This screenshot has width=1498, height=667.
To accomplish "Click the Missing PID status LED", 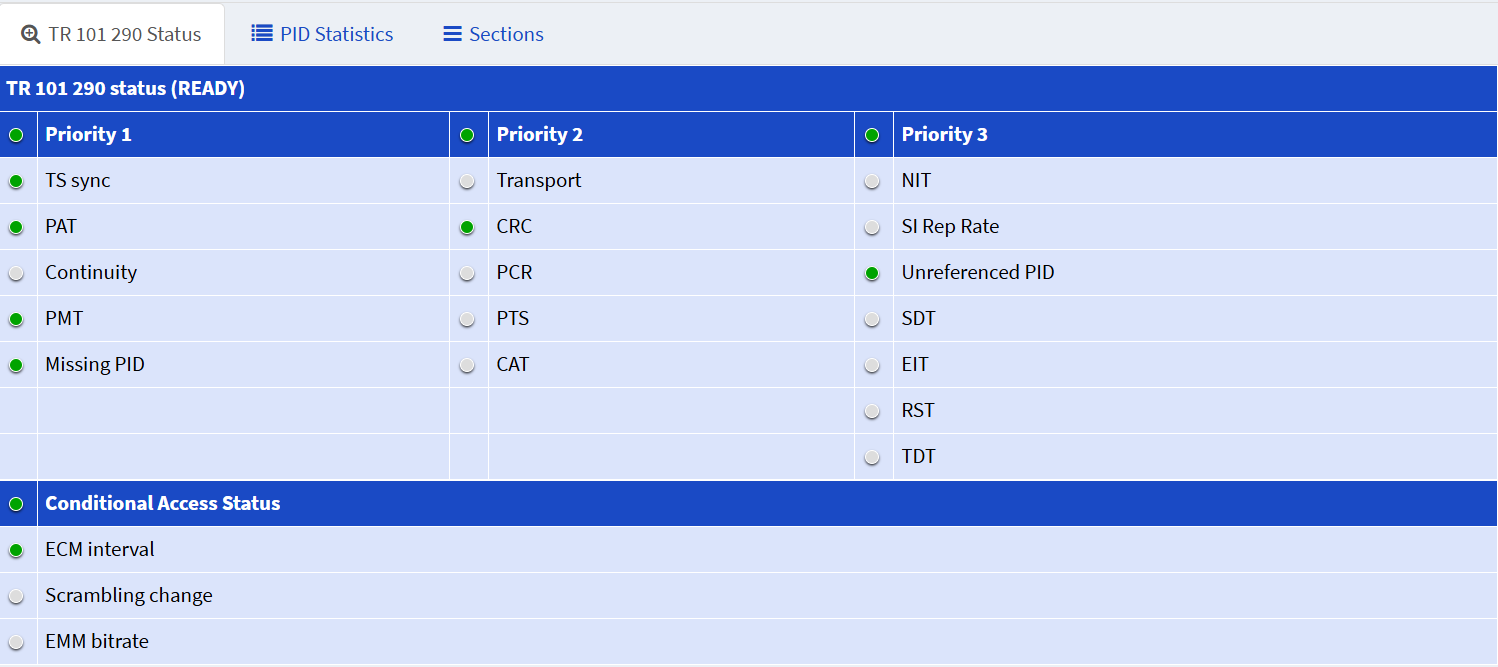I will pos(16,366).
